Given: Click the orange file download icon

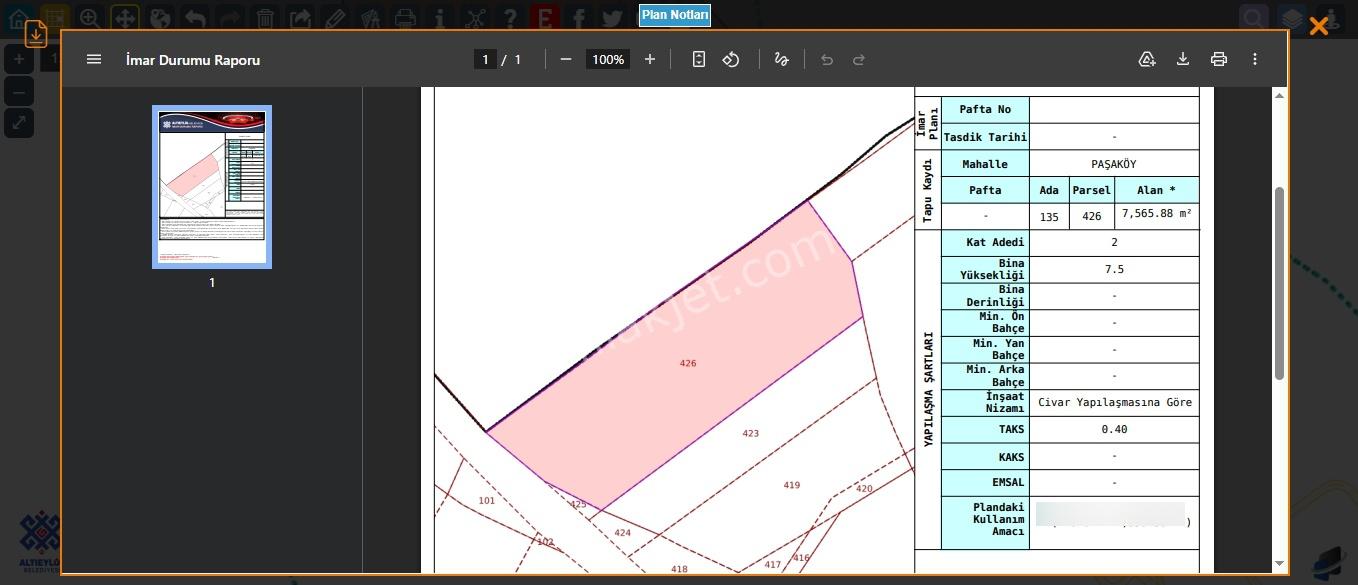Looking at the screenshot, I should (36, 33).
